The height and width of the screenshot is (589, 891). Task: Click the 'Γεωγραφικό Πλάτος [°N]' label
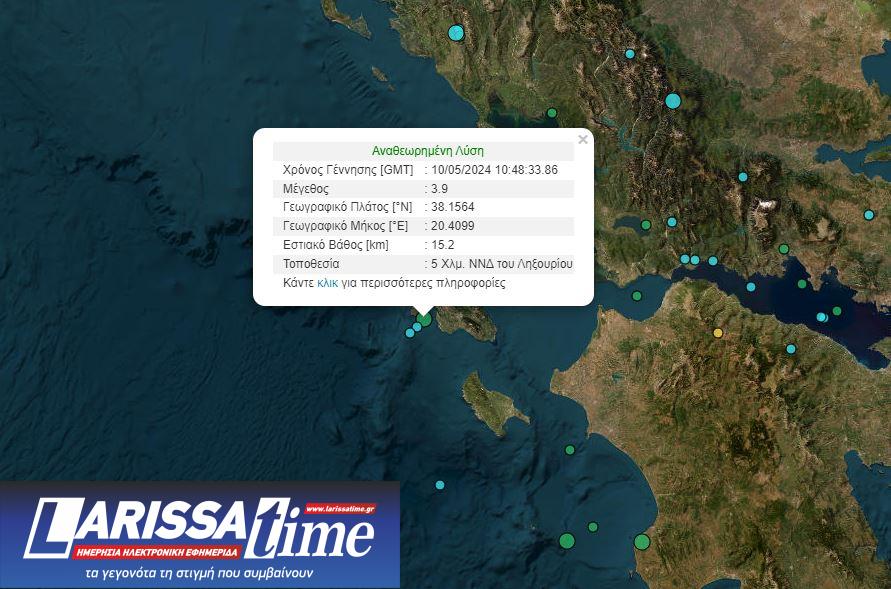347,207
